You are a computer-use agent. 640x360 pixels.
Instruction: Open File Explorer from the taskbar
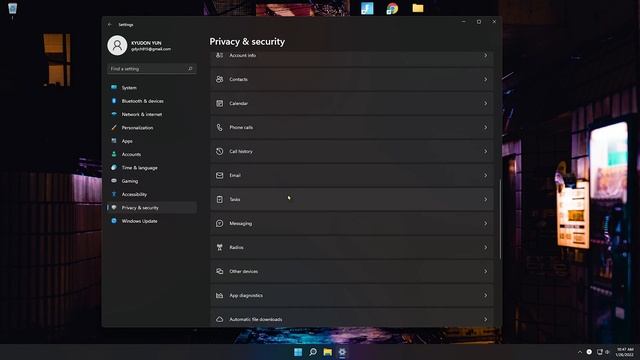[328, 352]
